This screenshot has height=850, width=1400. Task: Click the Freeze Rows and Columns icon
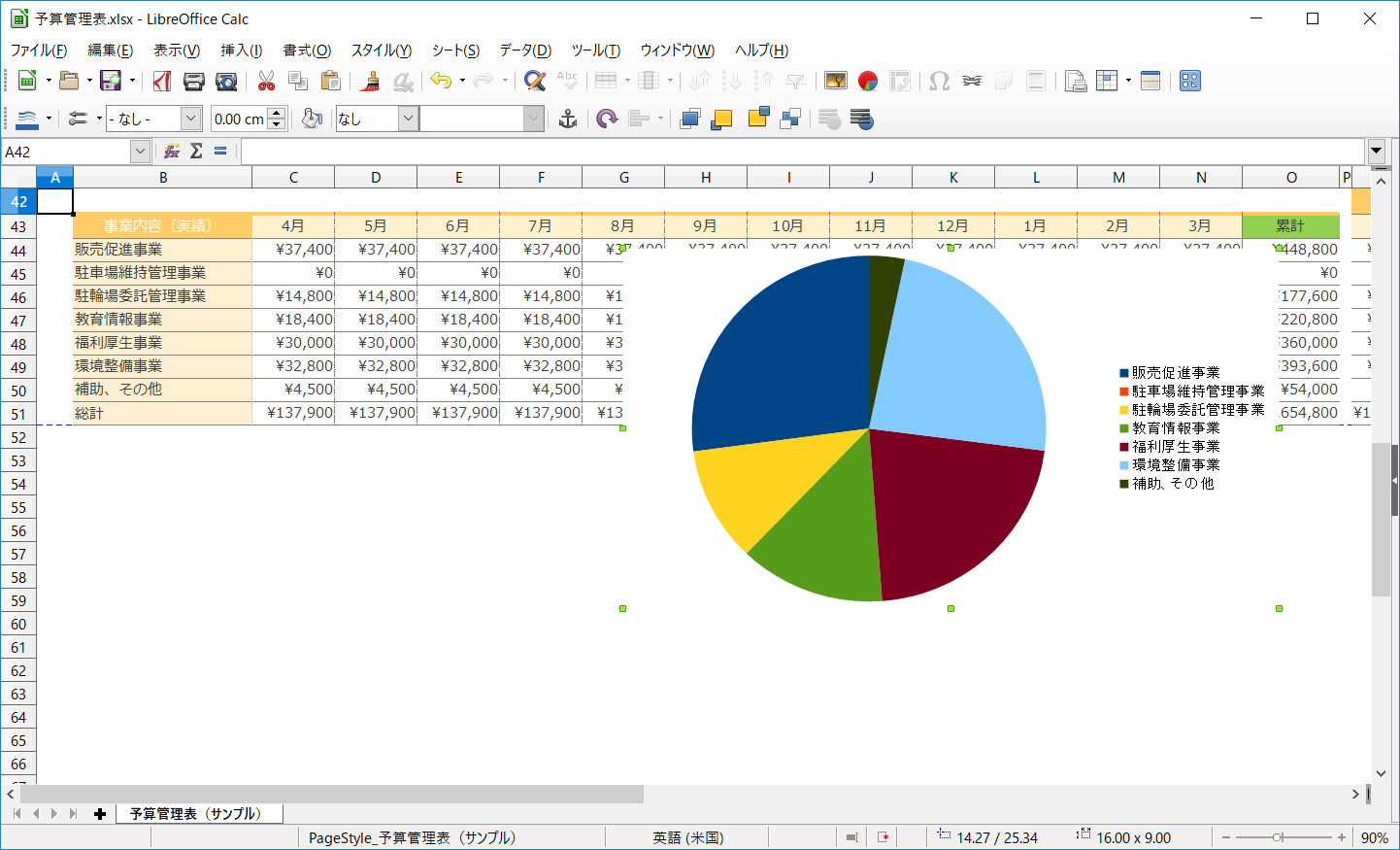1107,81
